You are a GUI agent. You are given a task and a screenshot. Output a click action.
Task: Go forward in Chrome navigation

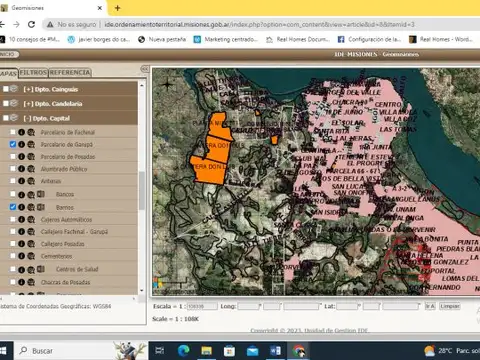[16, 24]
